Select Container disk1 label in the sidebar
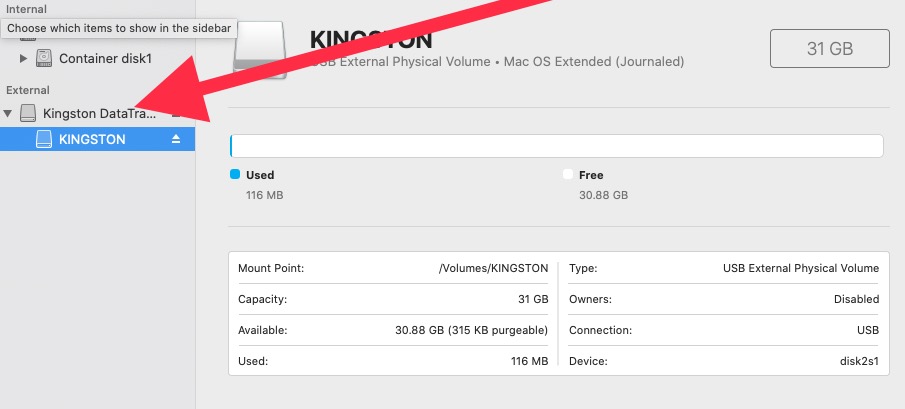The height and width of the screenshot is (409, 905). pyautogui.click(x=106, y=58)
